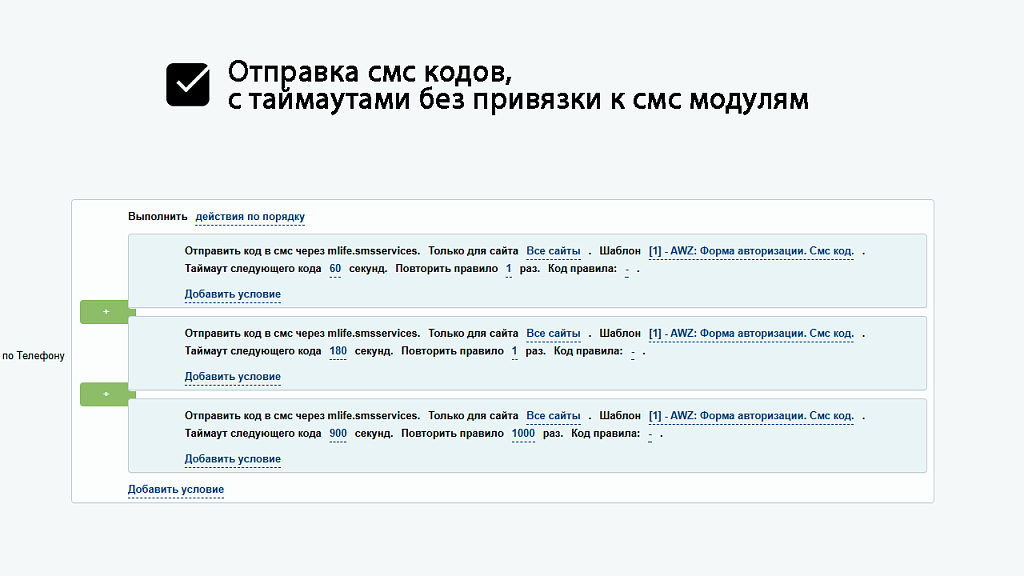Open the "действия по порядку" selector
This screenshot has height=576, width=1024.
coord(251,216)
